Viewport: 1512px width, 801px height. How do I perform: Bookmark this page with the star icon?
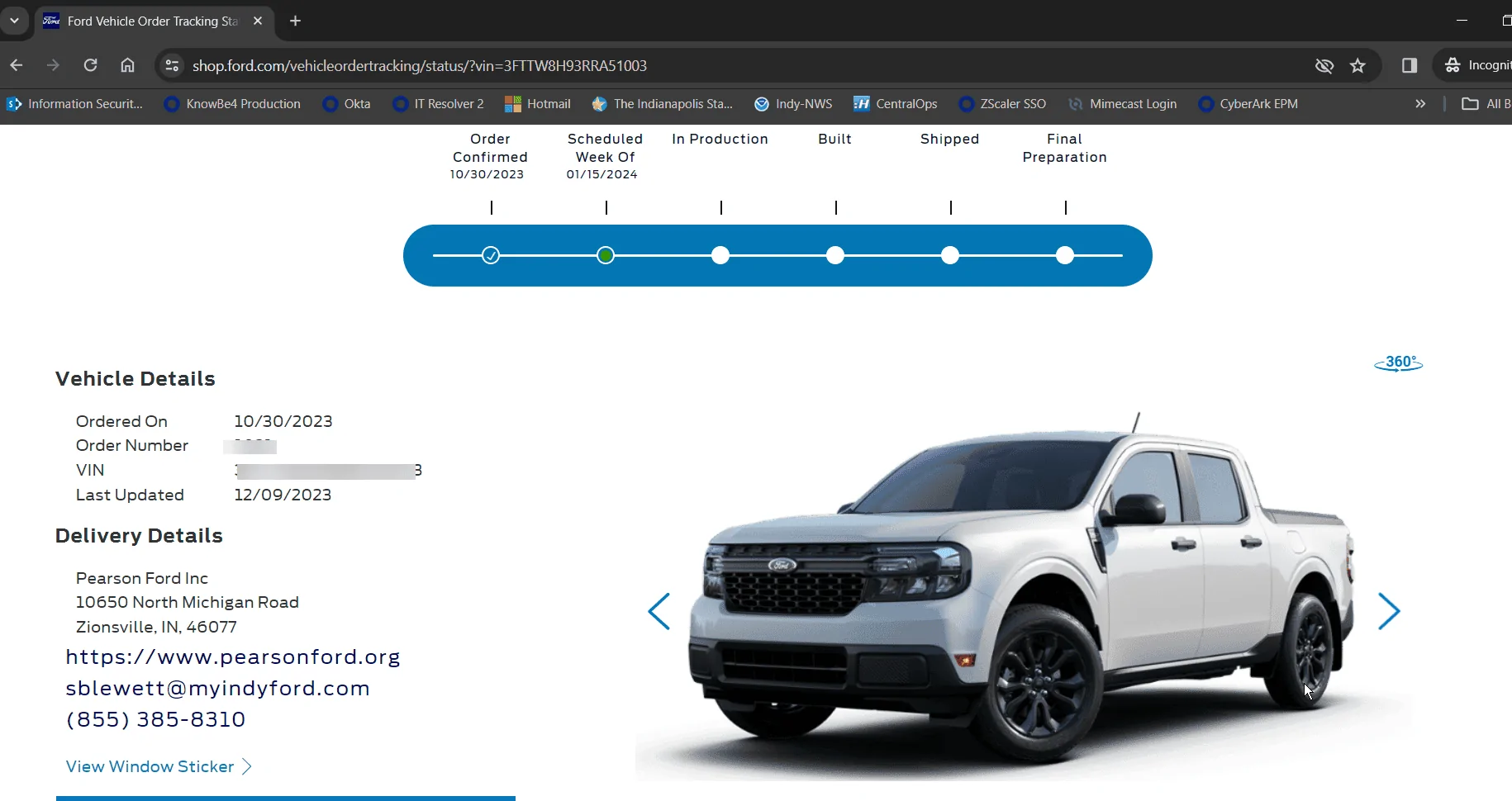1357,65
